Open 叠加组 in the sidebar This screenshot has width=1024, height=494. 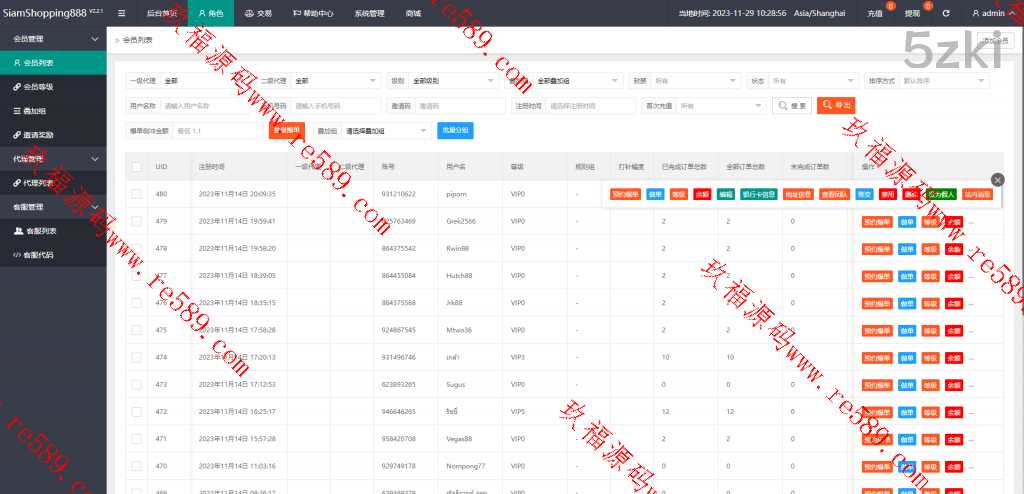coord(34,111)
